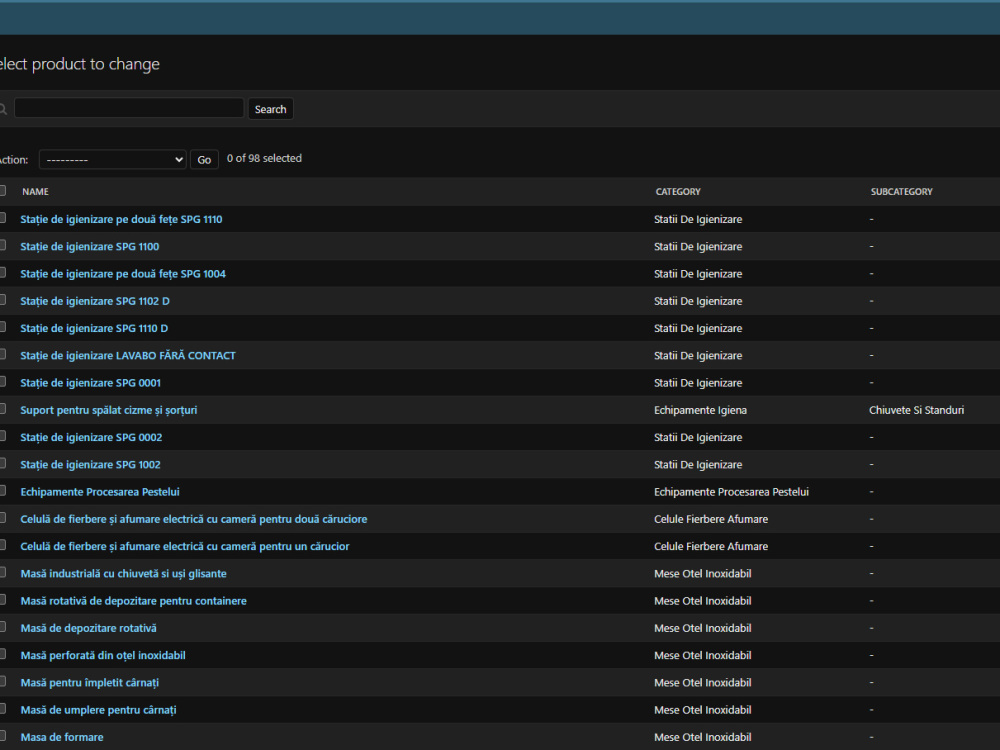Check the box for SPG 1002 row
The height and width of the screenshot is (750, 1000).
[2, 464]
